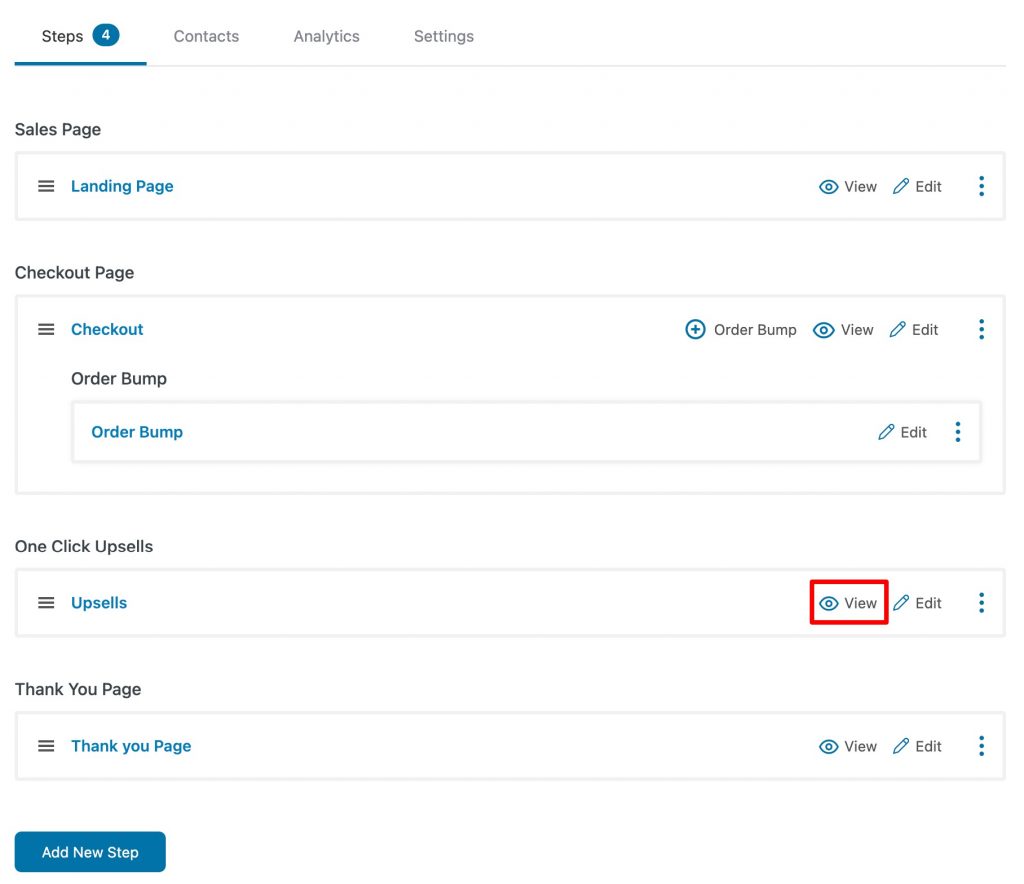Click the Add New Step button
This screenshot has height=884, width=1024.
pyautogui.click(x=90, y=852)
